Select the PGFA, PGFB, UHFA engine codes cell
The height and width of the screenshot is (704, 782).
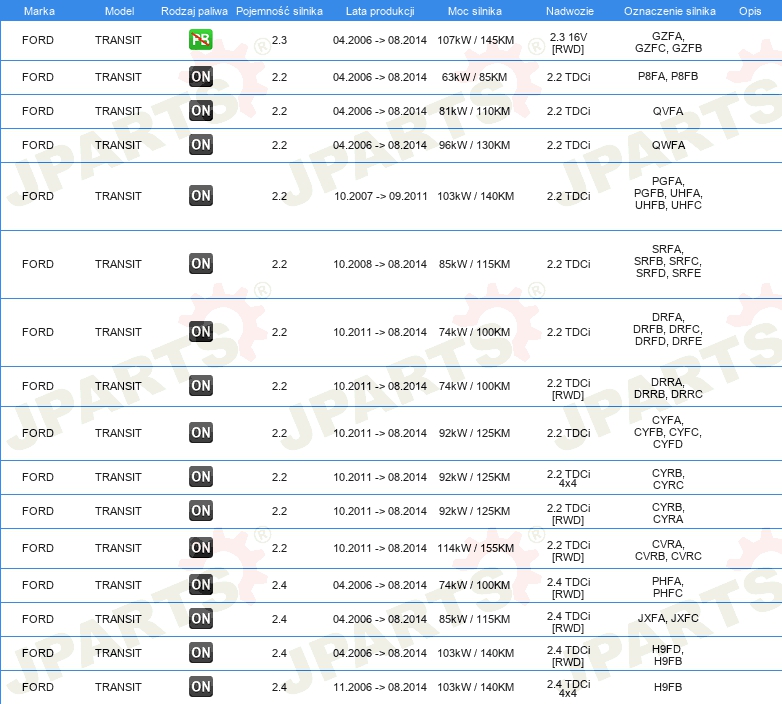click(668, 193)
